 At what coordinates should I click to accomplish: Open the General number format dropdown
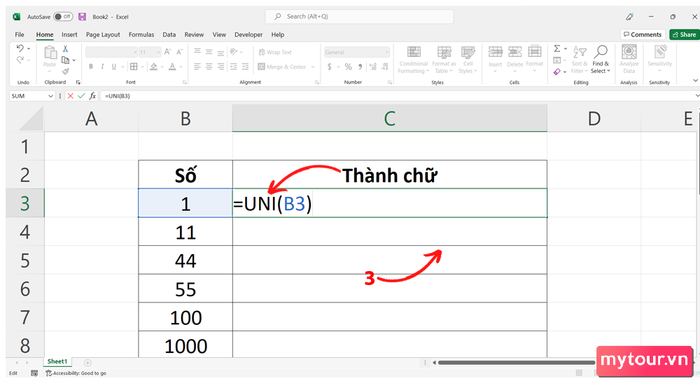[x=387, y=52]
